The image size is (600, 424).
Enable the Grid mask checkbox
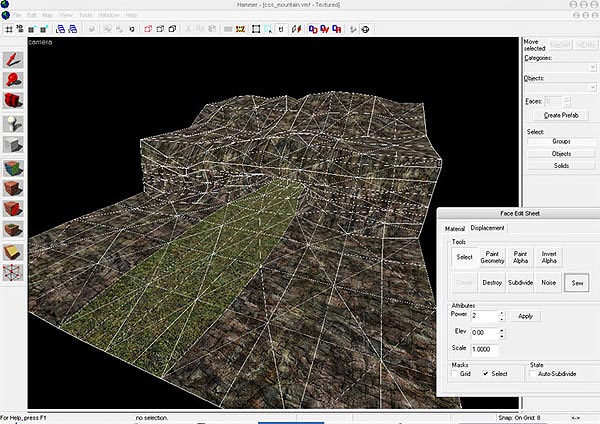pos(454,372)
